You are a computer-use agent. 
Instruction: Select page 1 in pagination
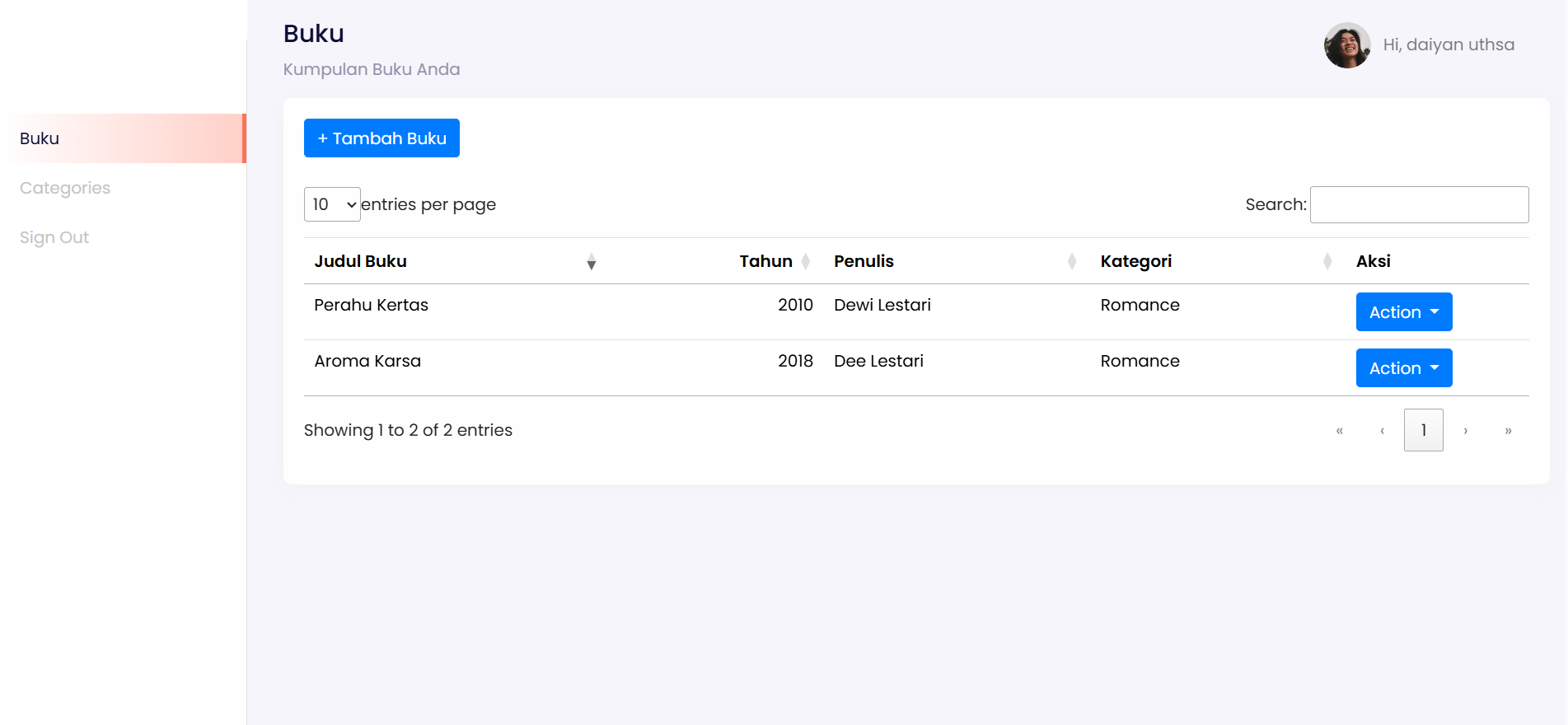(1423, 430)
